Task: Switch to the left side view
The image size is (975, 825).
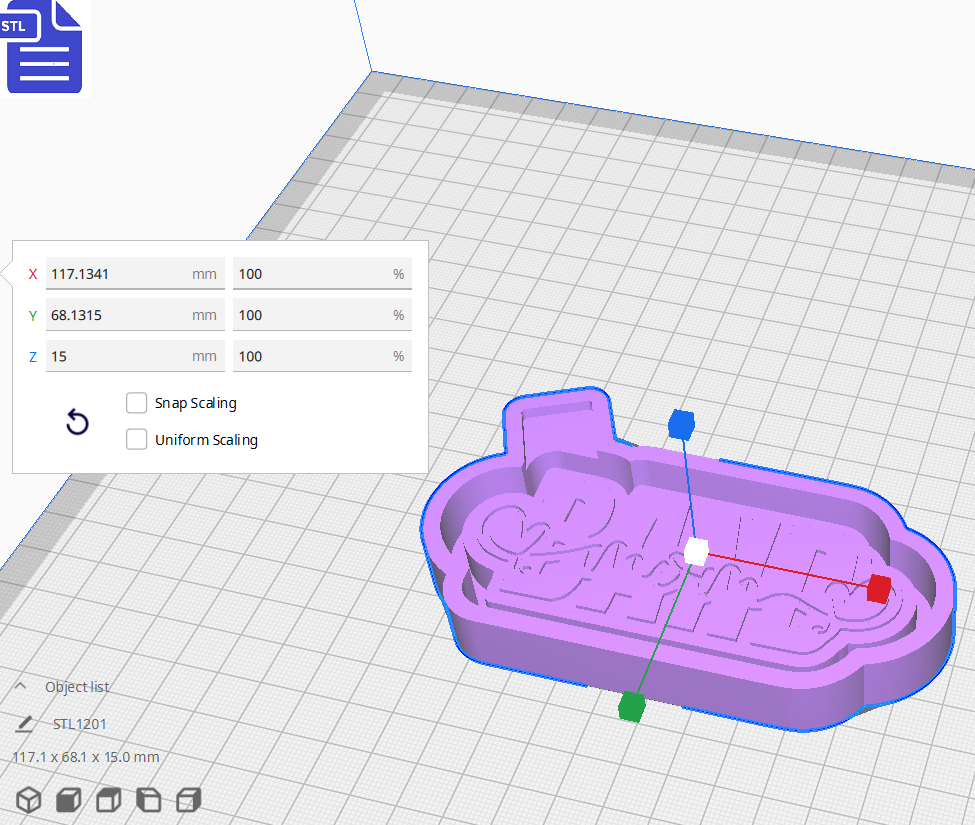Action: click(x=148, y=800)
